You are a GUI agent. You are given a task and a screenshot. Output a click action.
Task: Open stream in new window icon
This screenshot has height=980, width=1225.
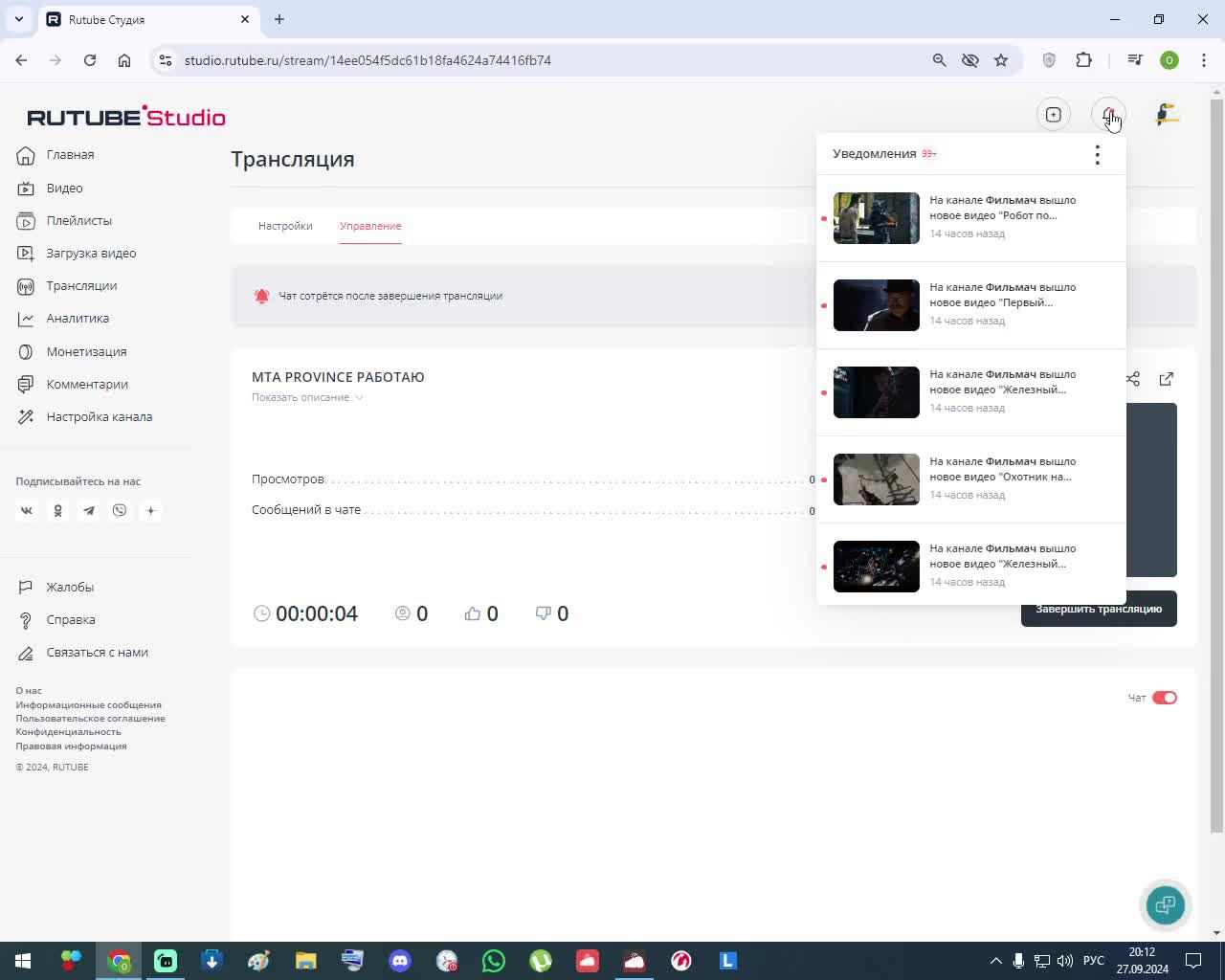pos(1166,379)
